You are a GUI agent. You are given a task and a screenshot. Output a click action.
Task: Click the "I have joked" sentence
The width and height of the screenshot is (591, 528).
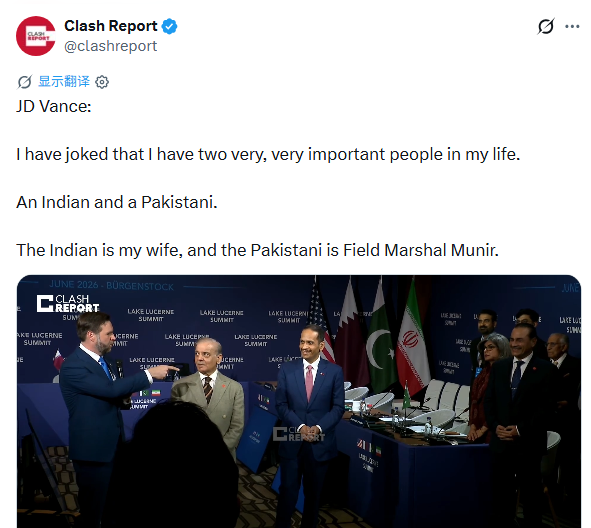(x=268, y=154)
